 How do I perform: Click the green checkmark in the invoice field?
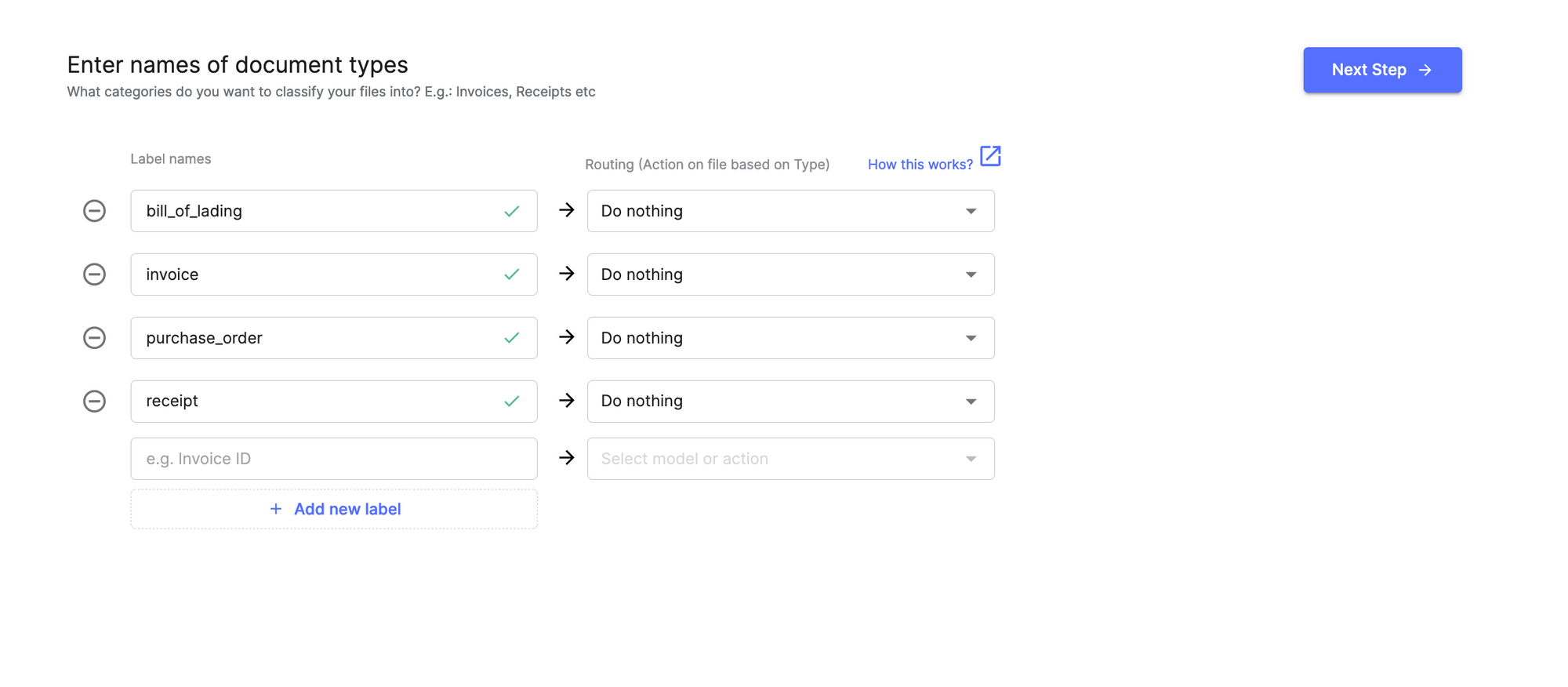(x=512, y=274)
